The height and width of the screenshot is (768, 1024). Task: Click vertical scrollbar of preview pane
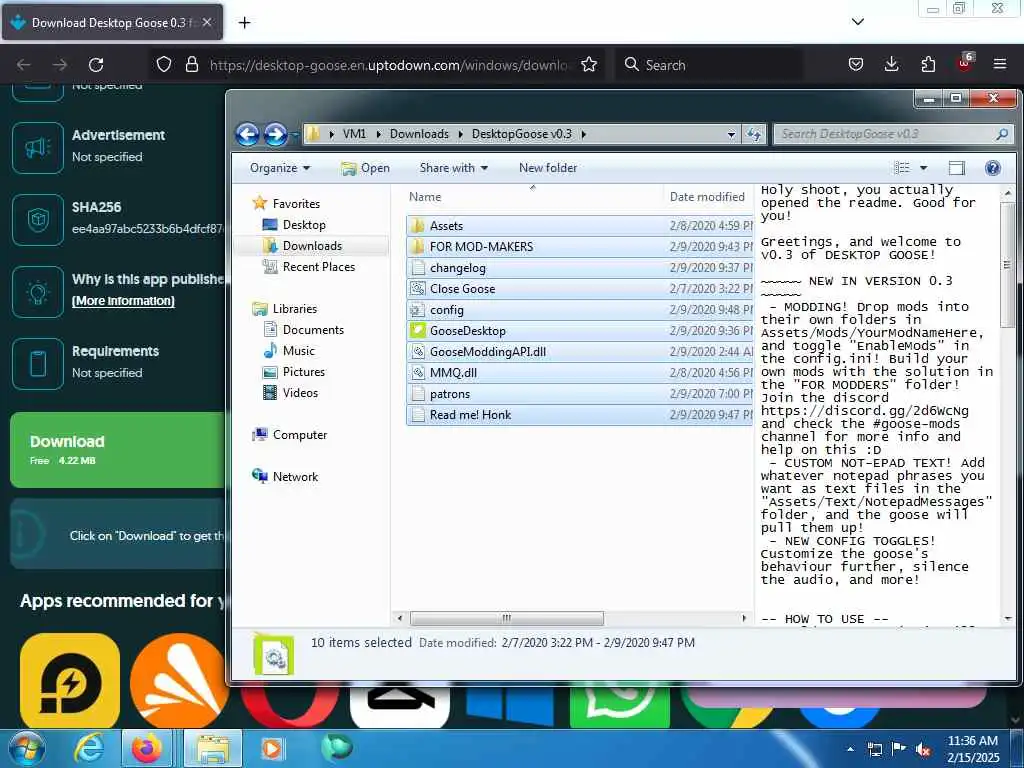coord(1007,264)
